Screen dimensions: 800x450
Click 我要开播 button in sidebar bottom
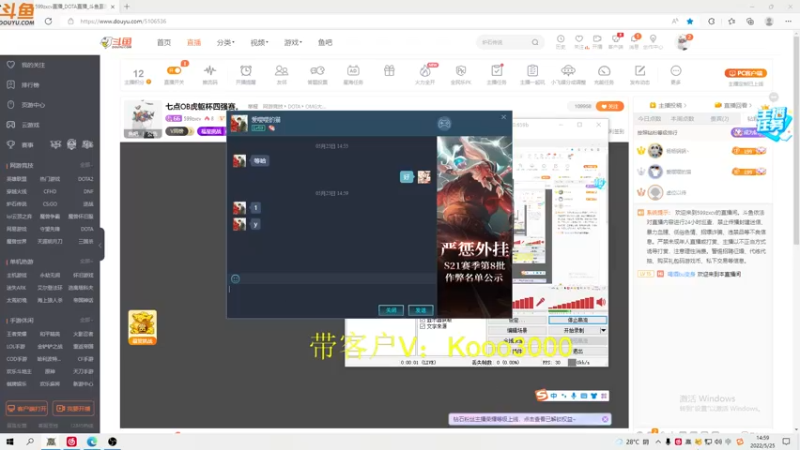click(x=73, y=409)
